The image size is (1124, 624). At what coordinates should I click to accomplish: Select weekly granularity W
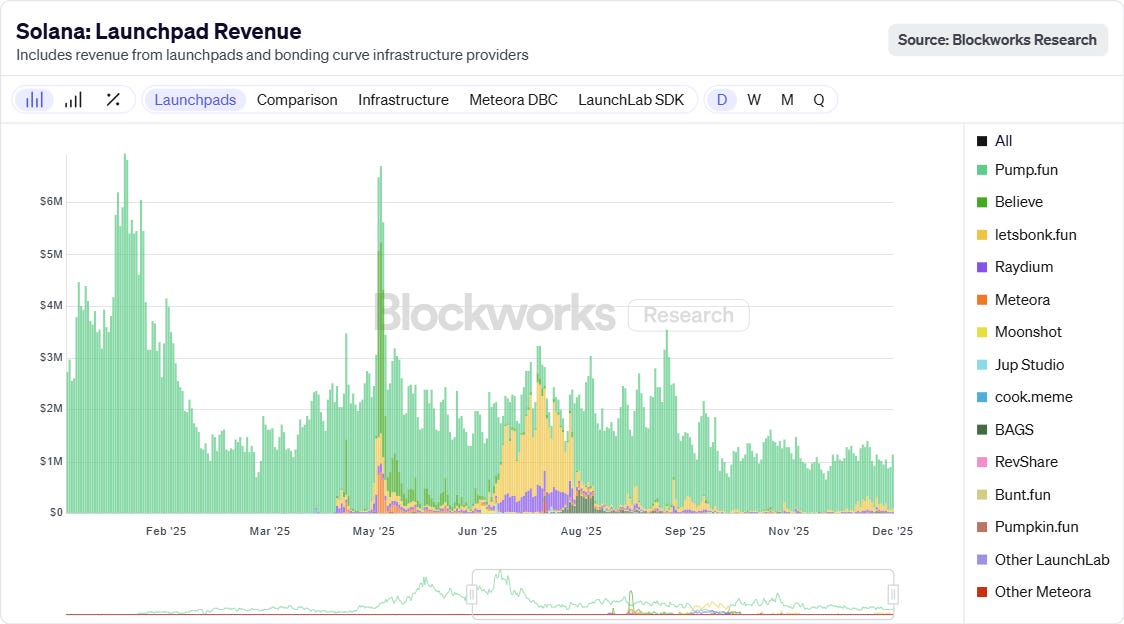tap(754, 100)
